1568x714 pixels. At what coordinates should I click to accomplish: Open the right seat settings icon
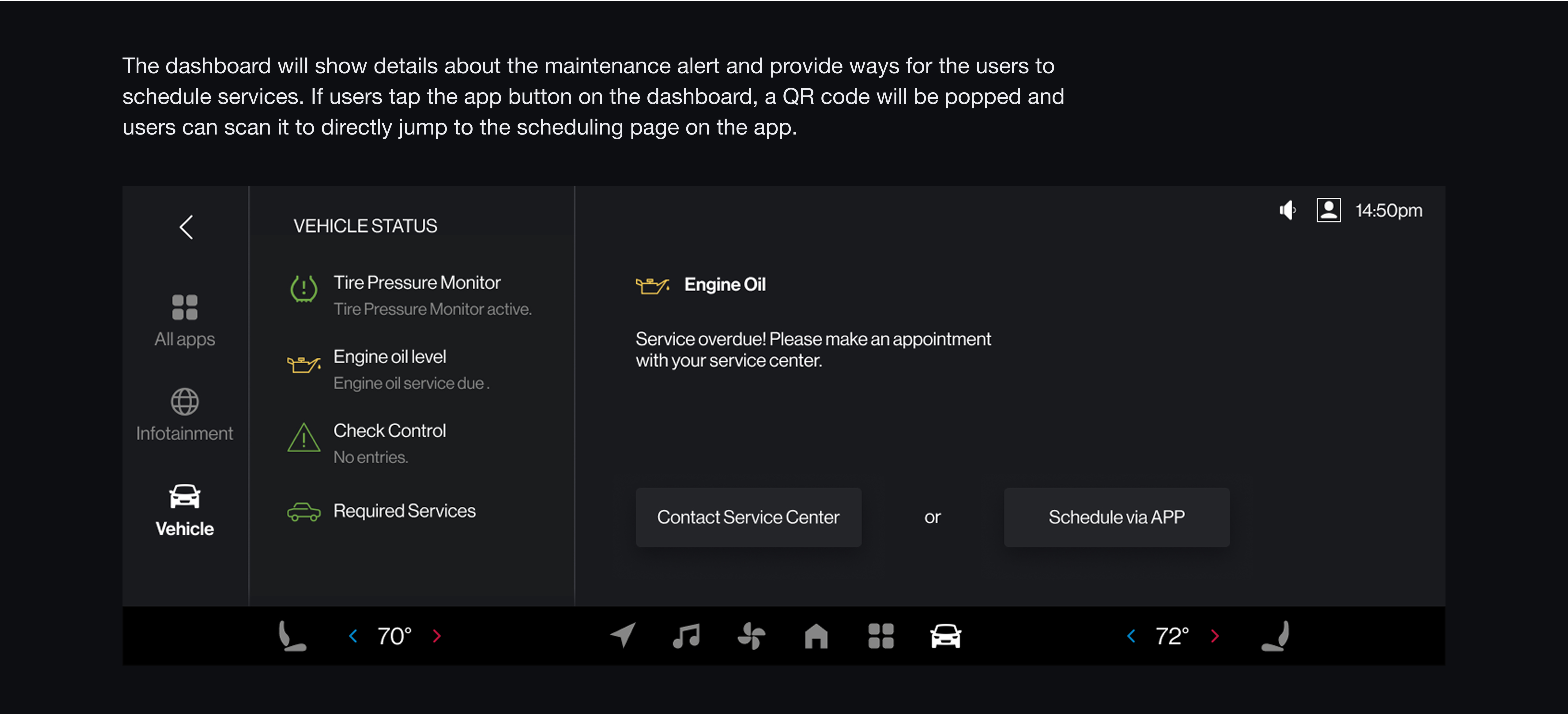point(1276,636)
